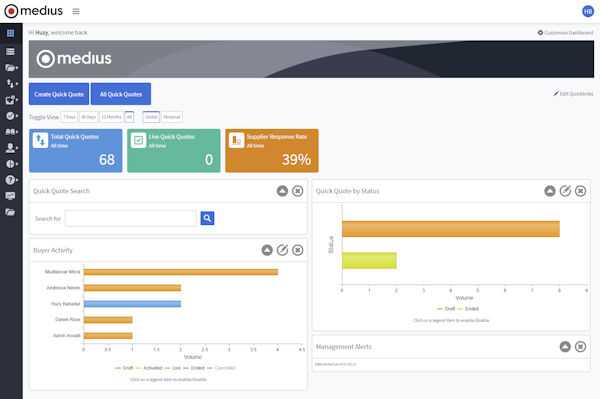Open the HB user avatar
This screenshot has height=399, width=600.
[x=588, y=11]
